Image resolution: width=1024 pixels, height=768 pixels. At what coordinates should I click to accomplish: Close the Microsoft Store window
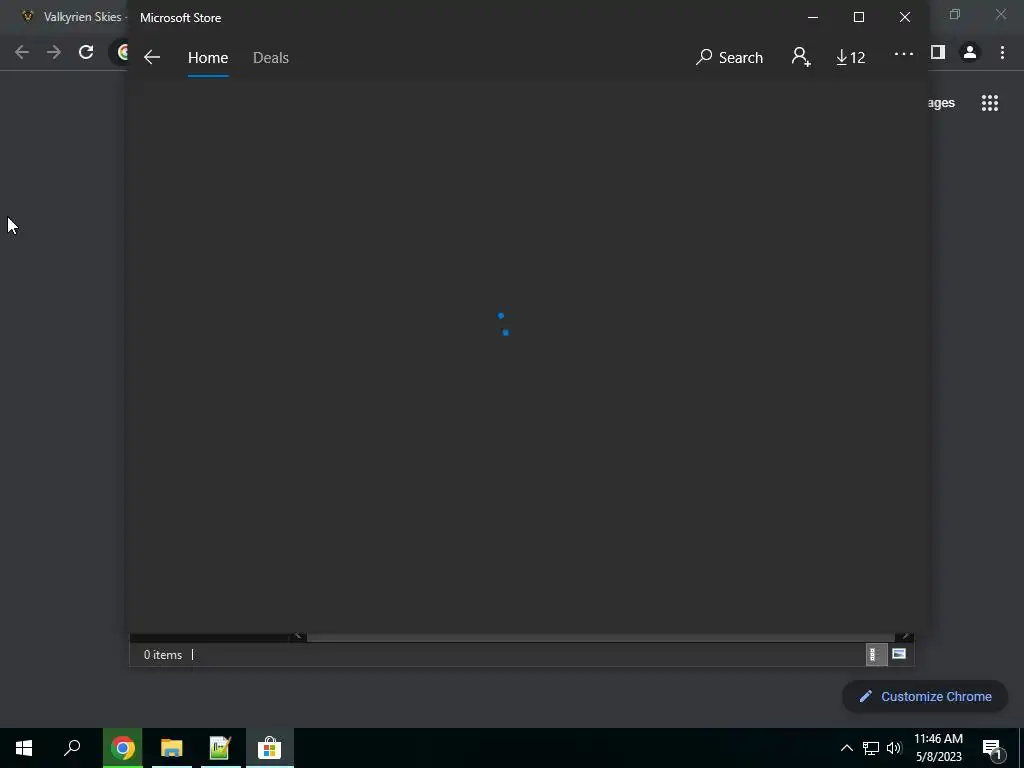[904, 18]
